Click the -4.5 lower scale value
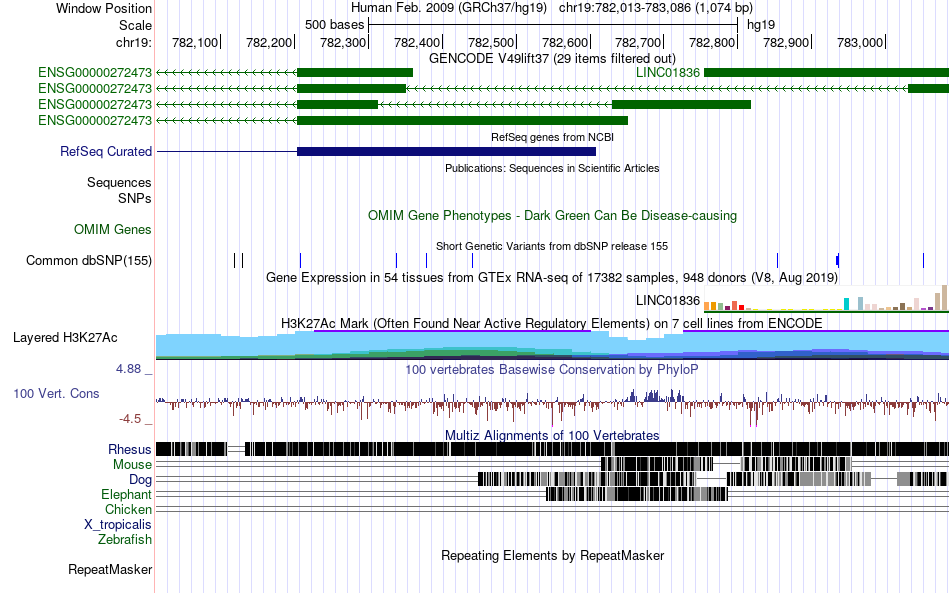This screenshot has width=950, height=593. [x=130, y=419]
